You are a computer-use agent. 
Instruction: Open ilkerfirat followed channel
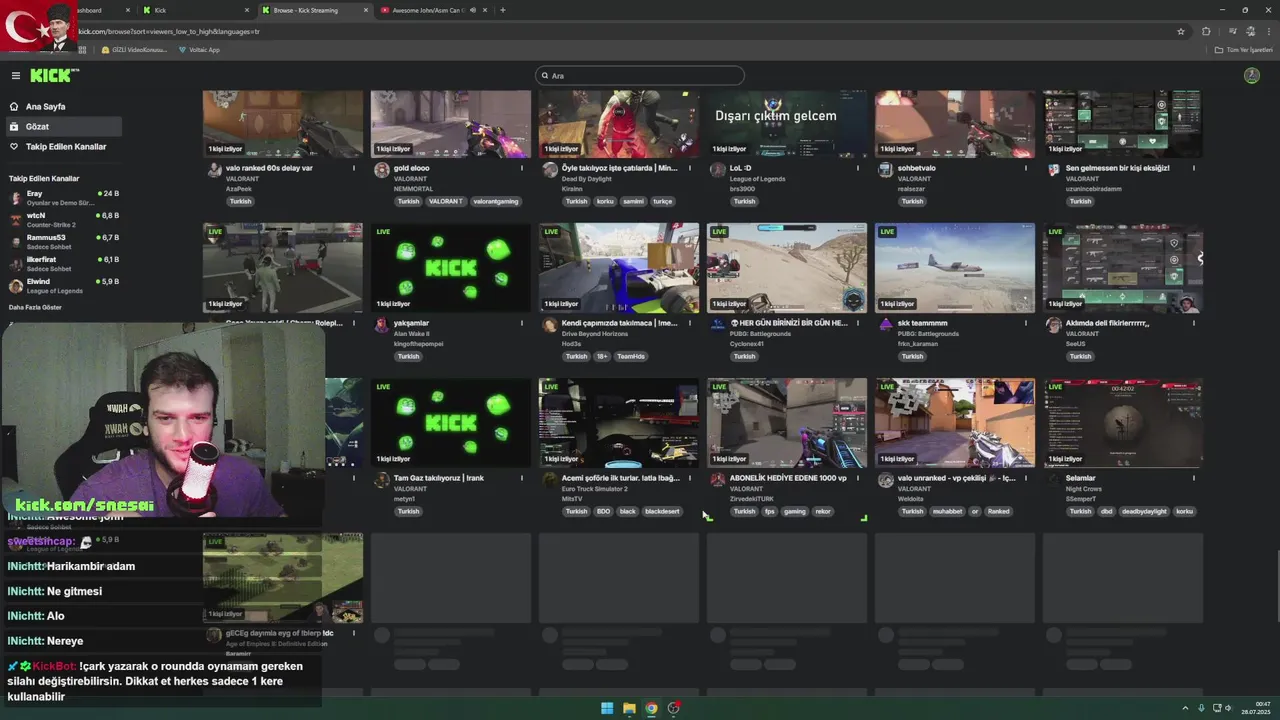[62, 263]
